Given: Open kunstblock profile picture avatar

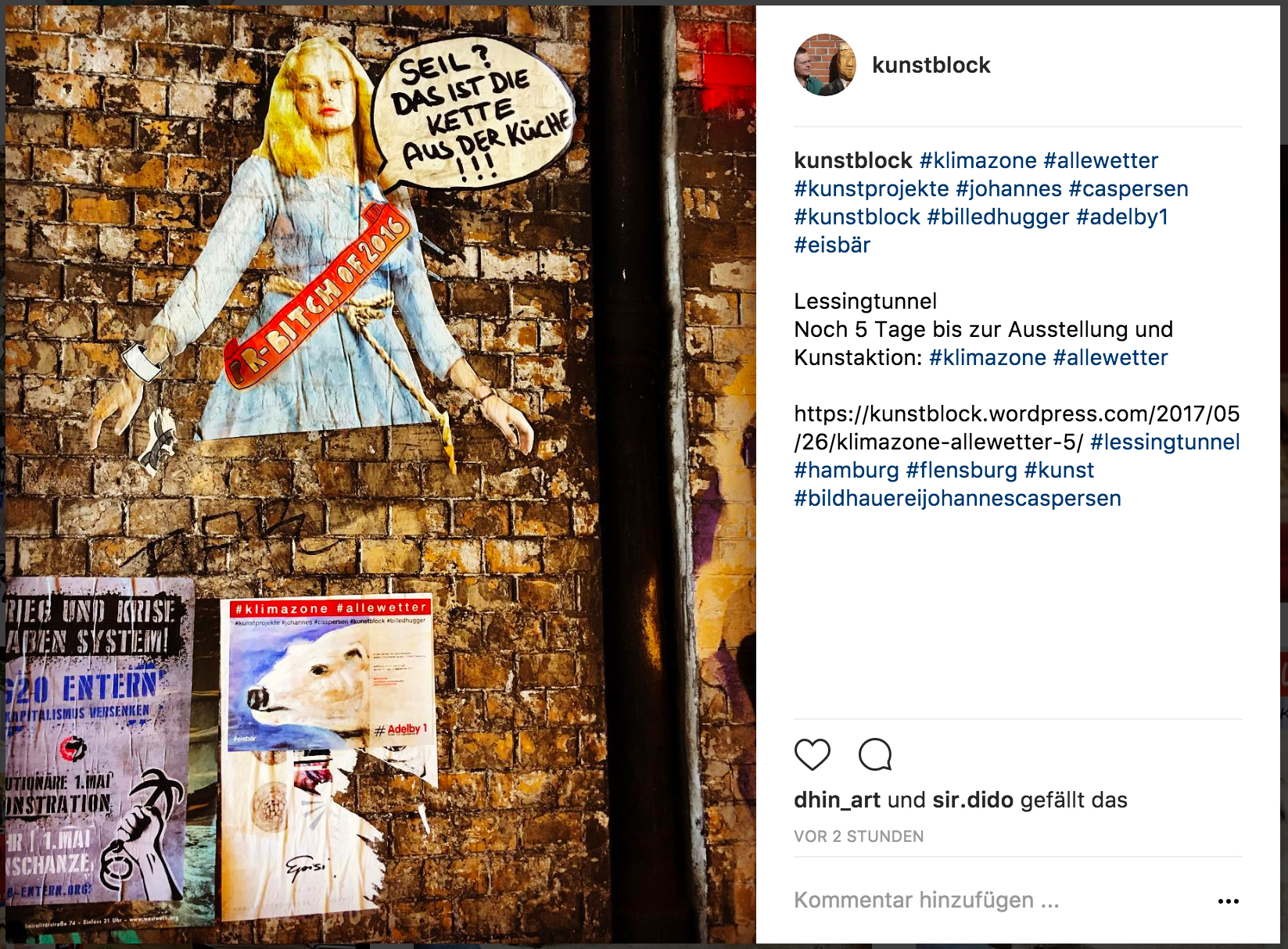Looking at the screenshot, I should [825, 65].
